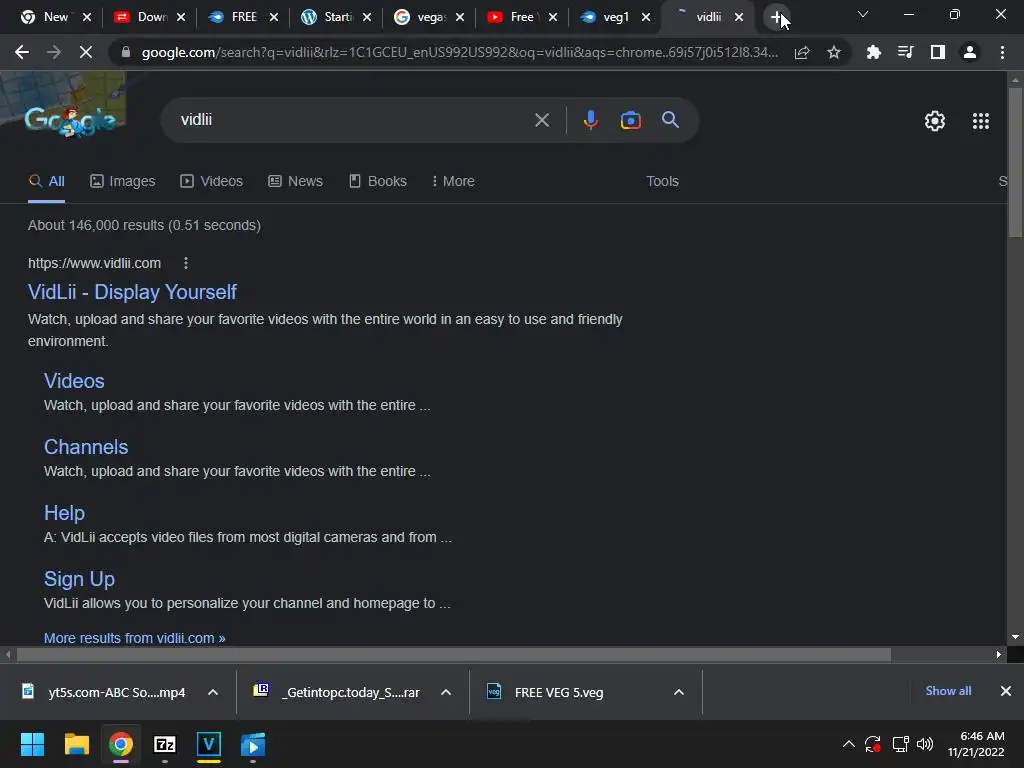The width and height of the screenshot is (1024, 768).
Task: Open the Extensions puzzle icon
Action: click(x=873, y=52)
